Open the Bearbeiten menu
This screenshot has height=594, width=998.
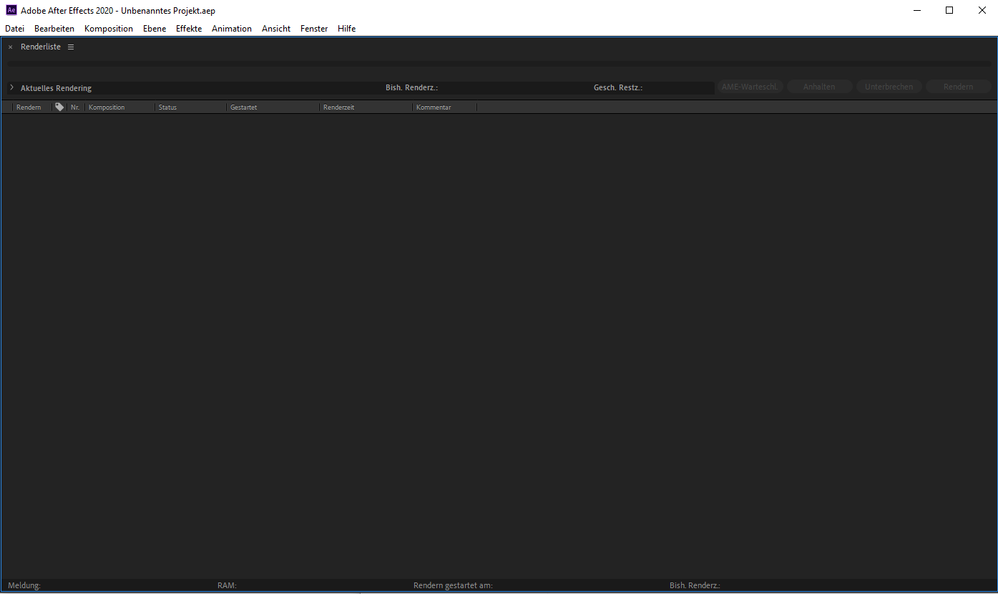tap(54, 29)
